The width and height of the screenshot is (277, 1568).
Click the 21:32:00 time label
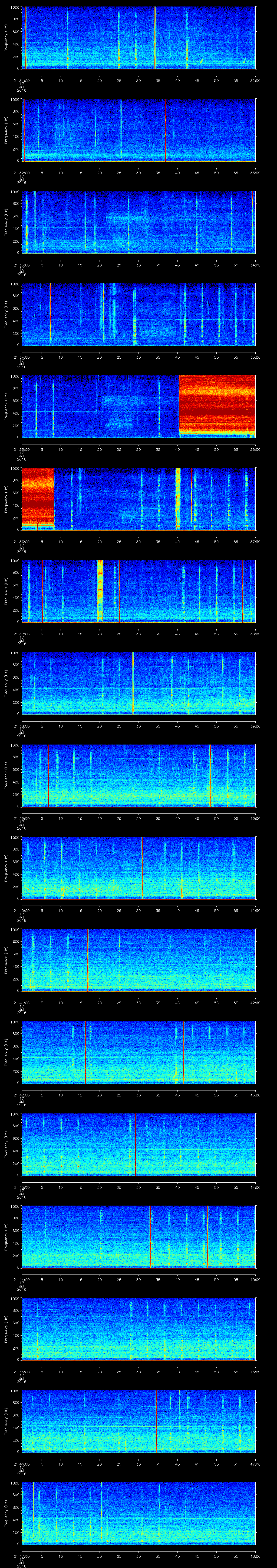click(21, 173)
